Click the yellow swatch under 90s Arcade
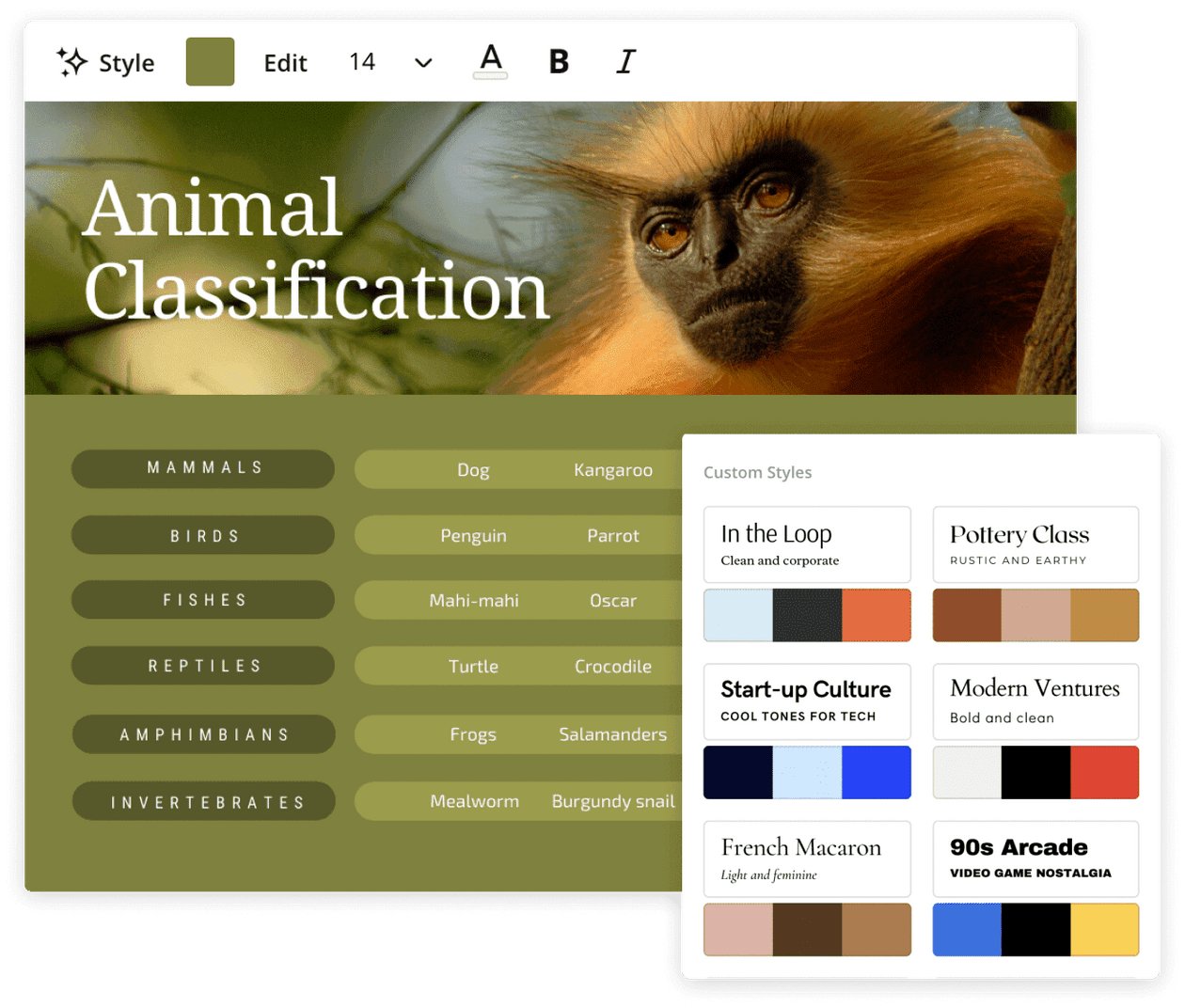This screenshot has width=1185, height=1008. (x=1104, y=929)
